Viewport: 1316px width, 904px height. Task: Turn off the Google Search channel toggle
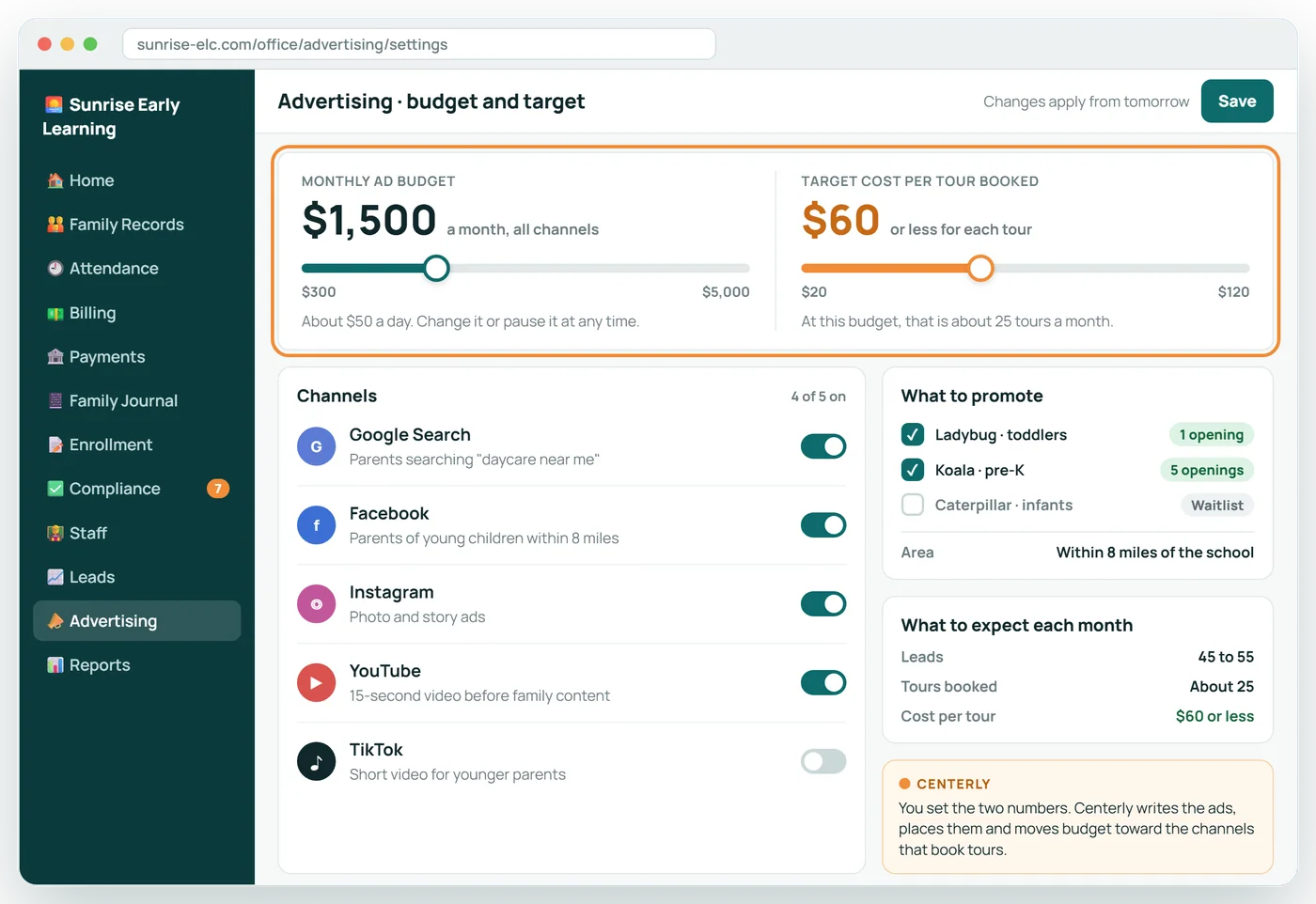point(823,446)
